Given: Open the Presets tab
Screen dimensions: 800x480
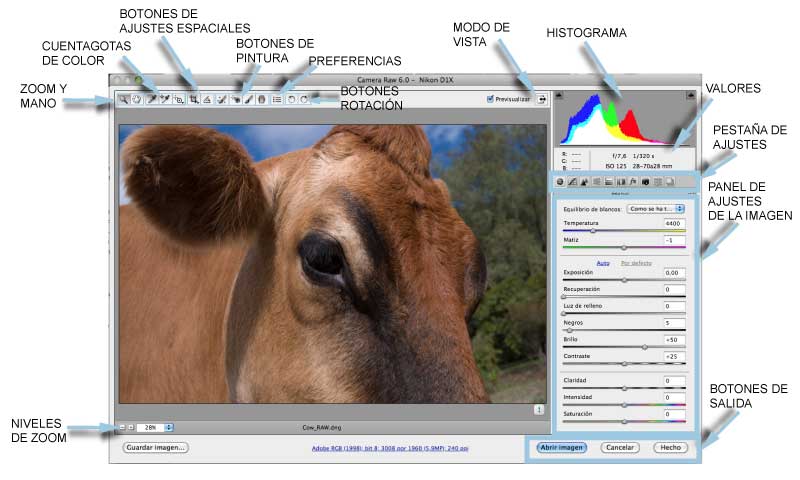Looking at the screenshot, I should coord(658,182).
